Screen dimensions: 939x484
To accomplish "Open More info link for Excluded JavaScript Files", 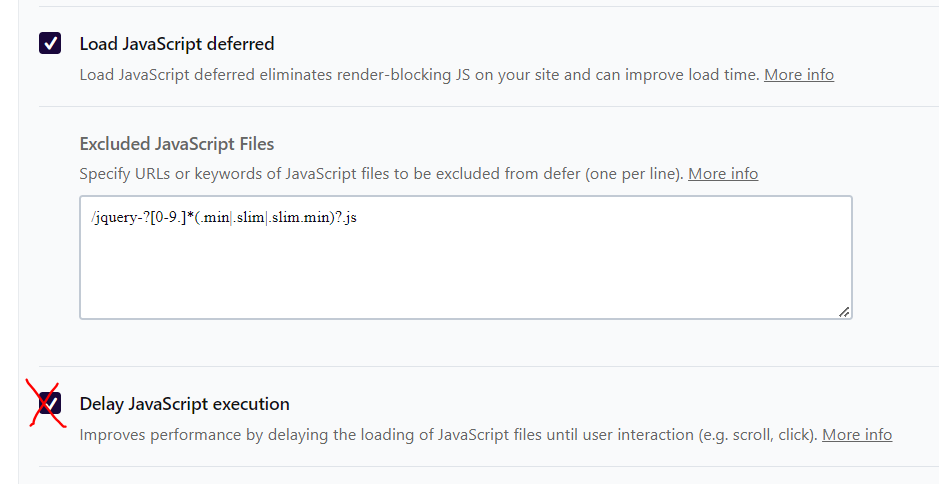I will [x=723, y=174].
